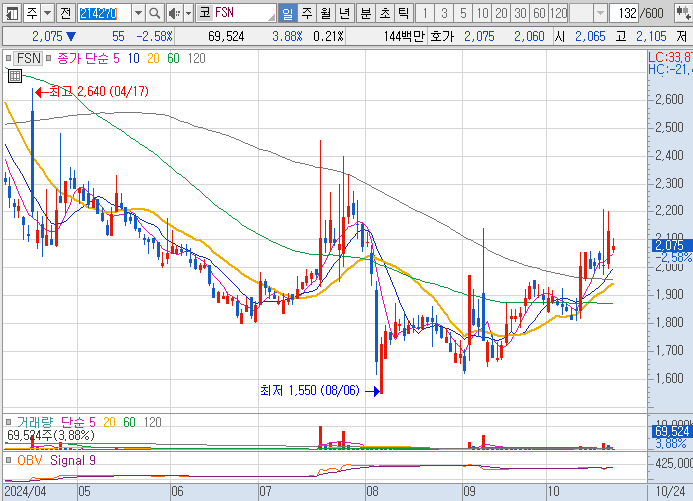
Task: Switch to monthly 월 chart period
Action: click(325, 13)
